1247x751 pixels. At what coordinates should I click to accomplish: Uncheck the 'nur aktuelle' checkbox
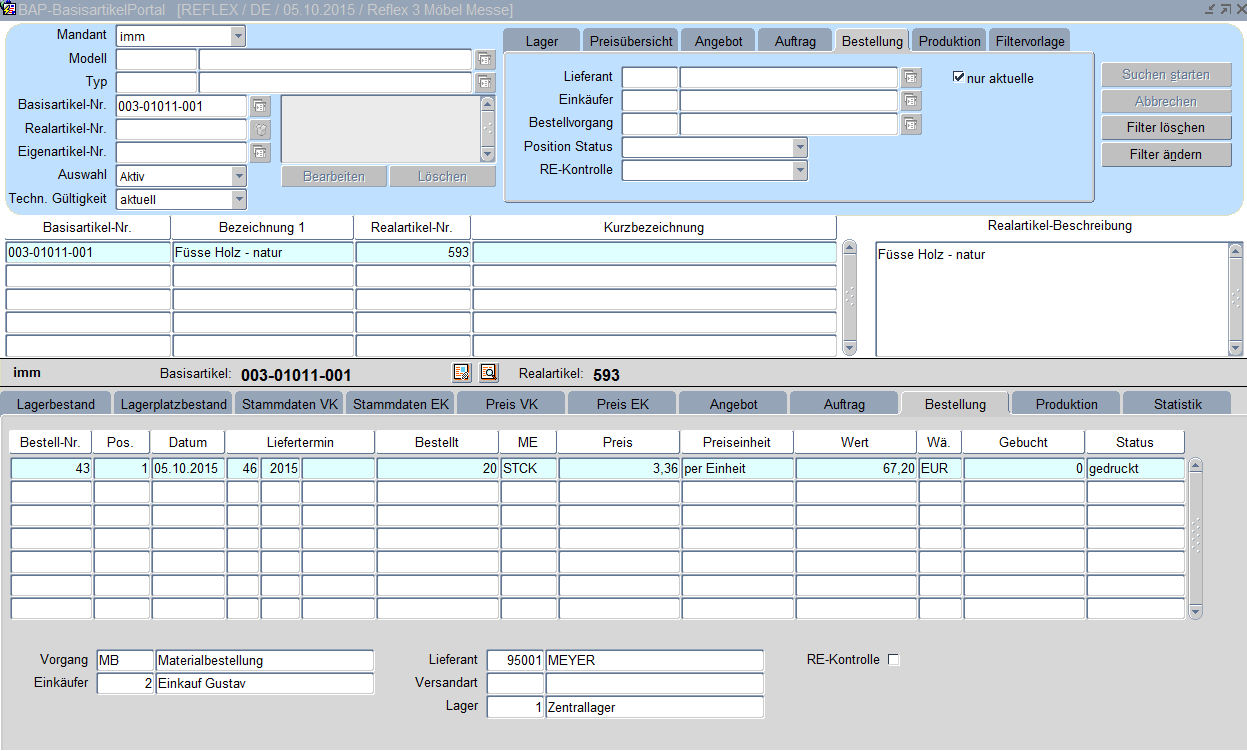pos(959,77)
